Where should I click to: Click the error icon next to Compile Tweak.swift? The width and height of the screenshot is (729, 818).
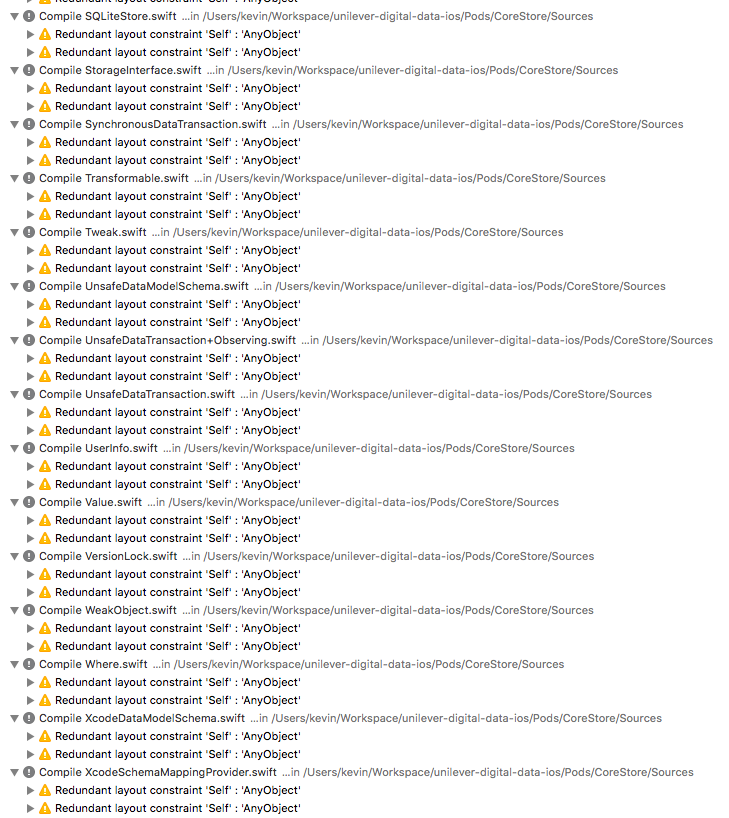click(29, 232)
